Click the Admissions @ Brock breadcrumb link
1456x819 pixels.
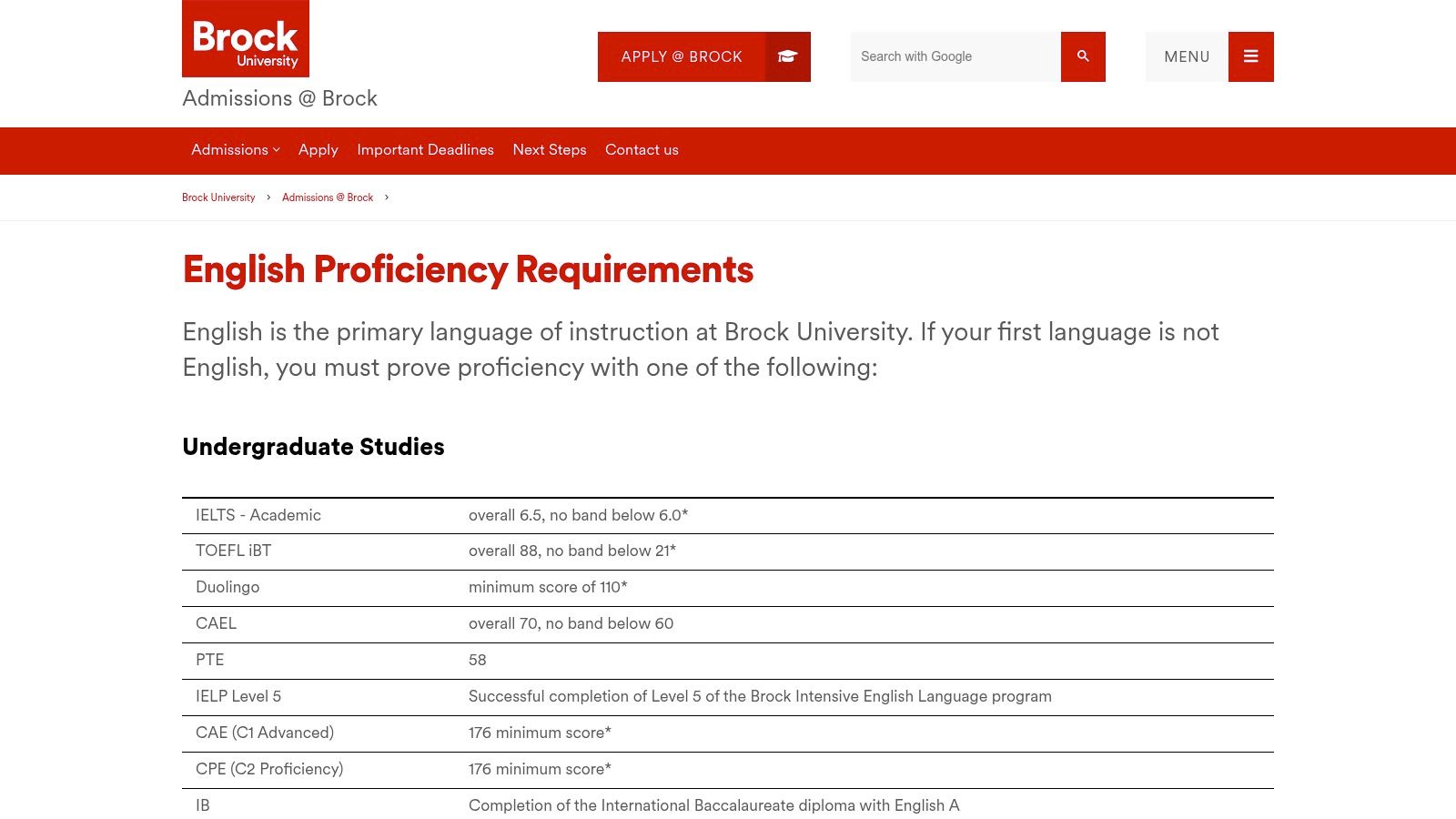pos(328,197)
